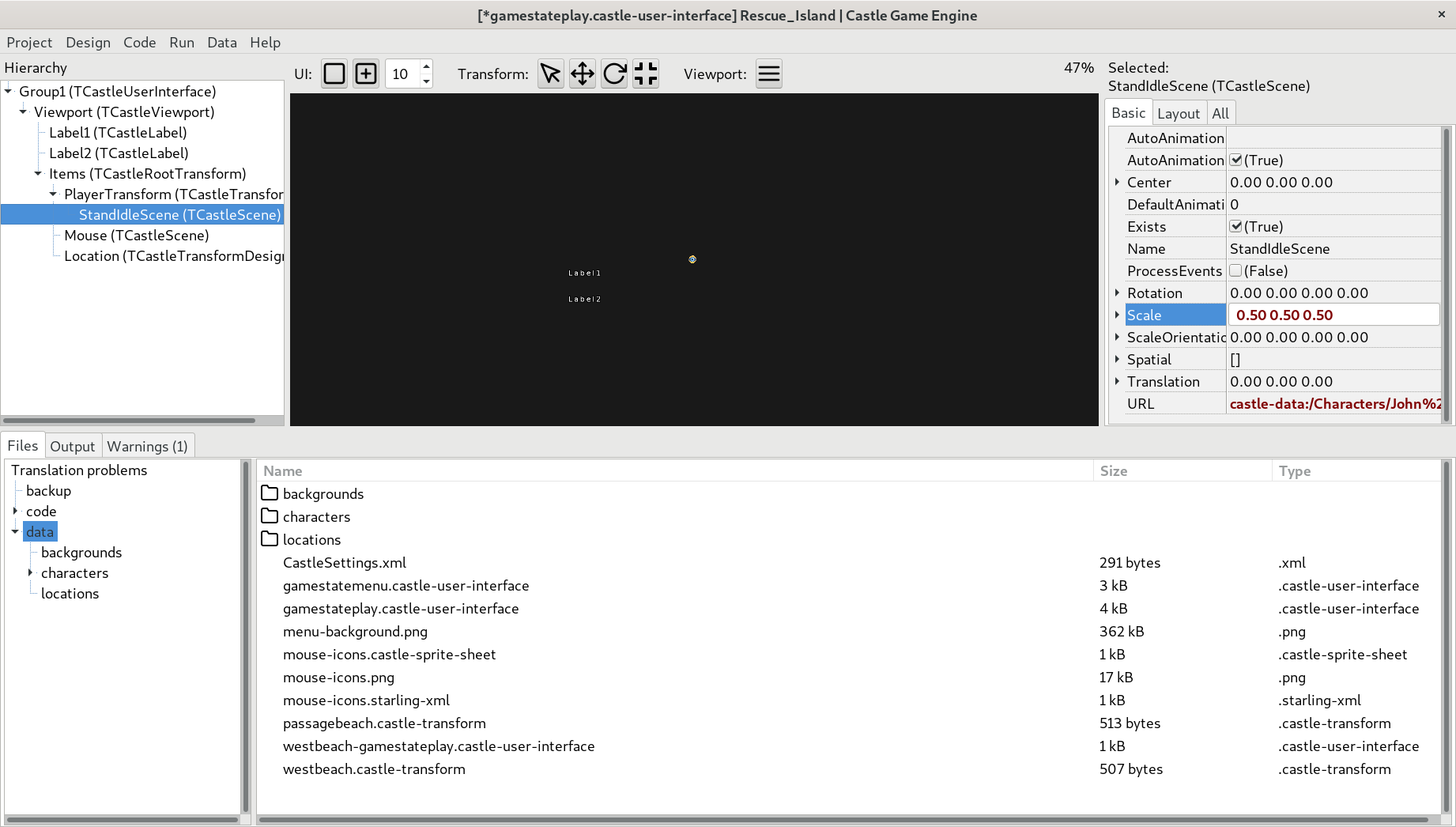Enable the ProcessEvents checkbox

click(x=1236, y=270)
